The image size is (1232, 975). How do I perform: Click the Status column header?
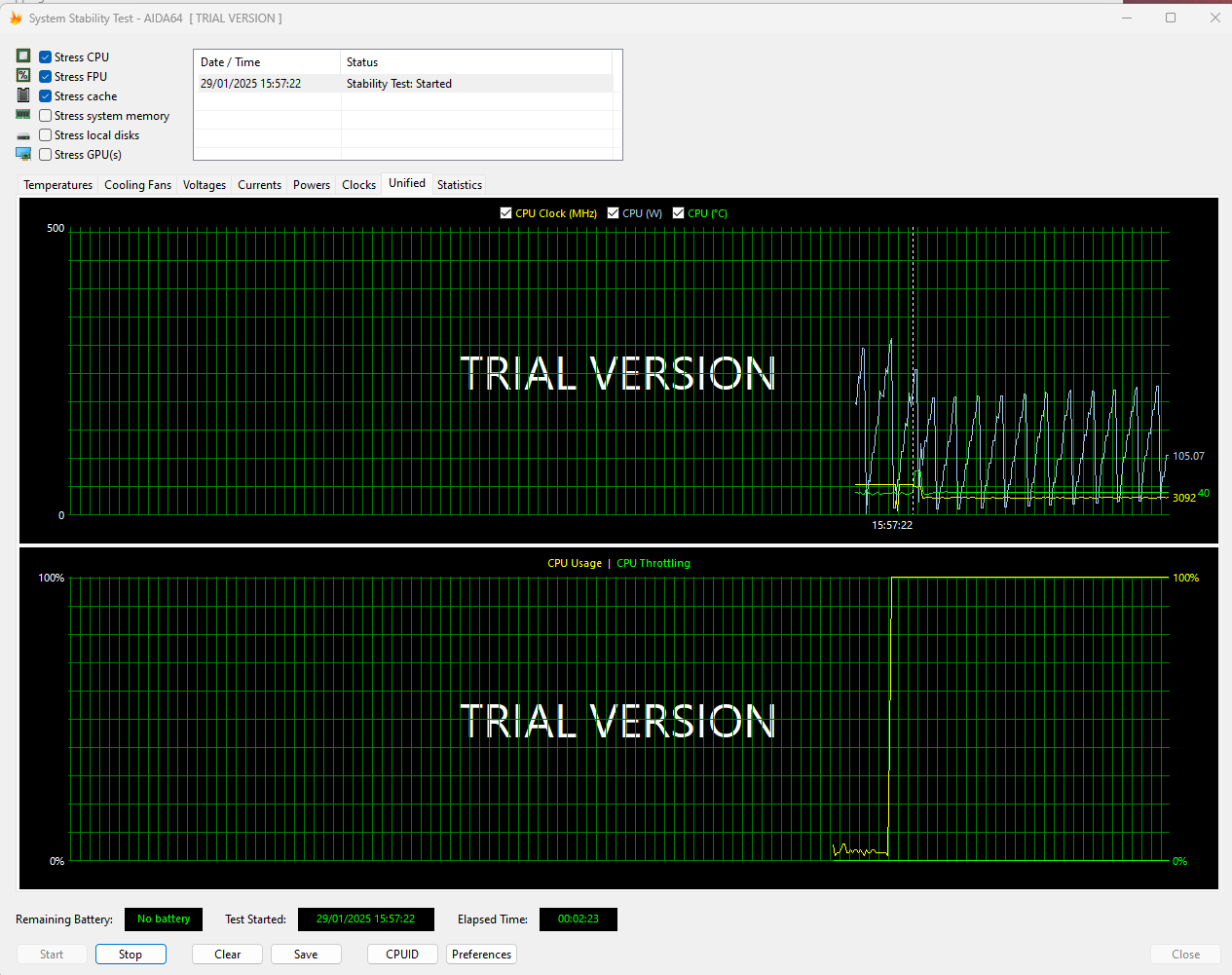tap(476, 62)
